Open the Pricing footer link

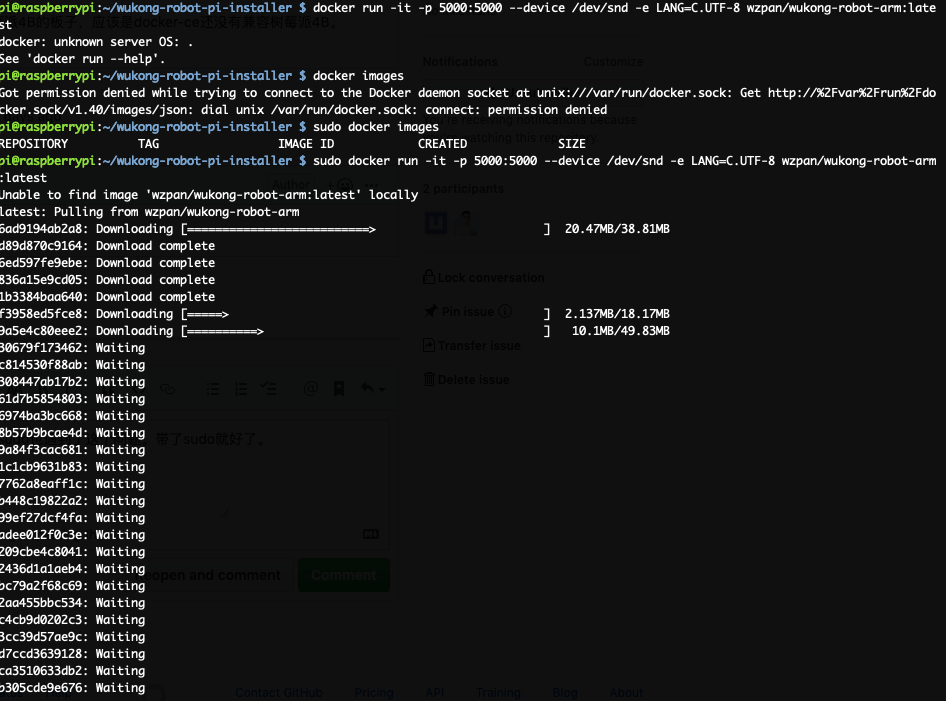coord(373,692)
